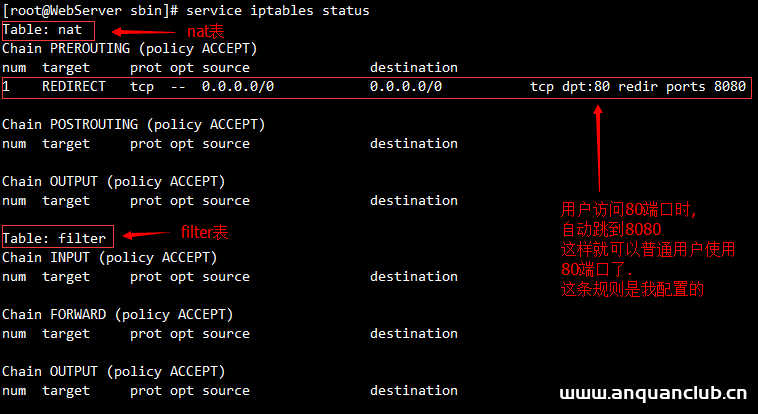Click the red "filter表" annotation

coord(204,232)
